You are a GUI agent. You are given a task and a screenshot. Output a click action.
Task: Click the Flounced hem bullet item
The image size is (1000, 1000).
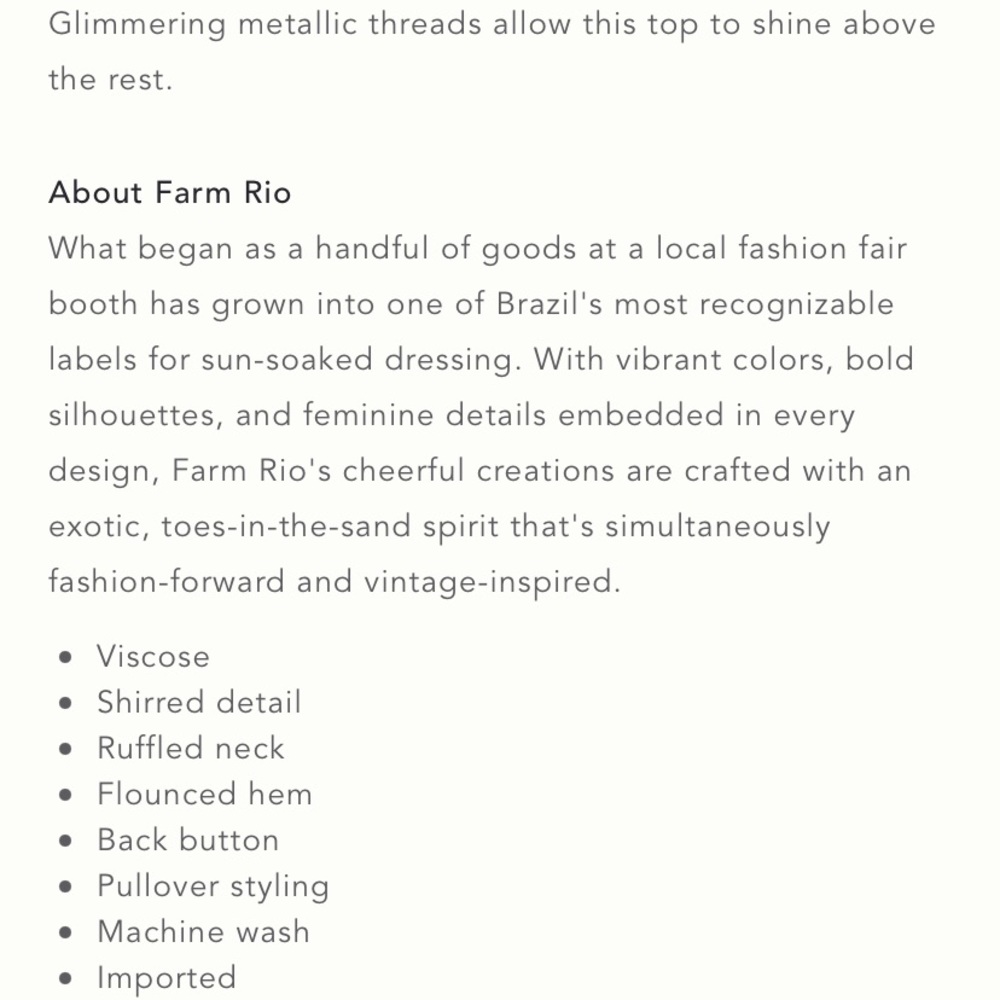click(x=204, y=794)
